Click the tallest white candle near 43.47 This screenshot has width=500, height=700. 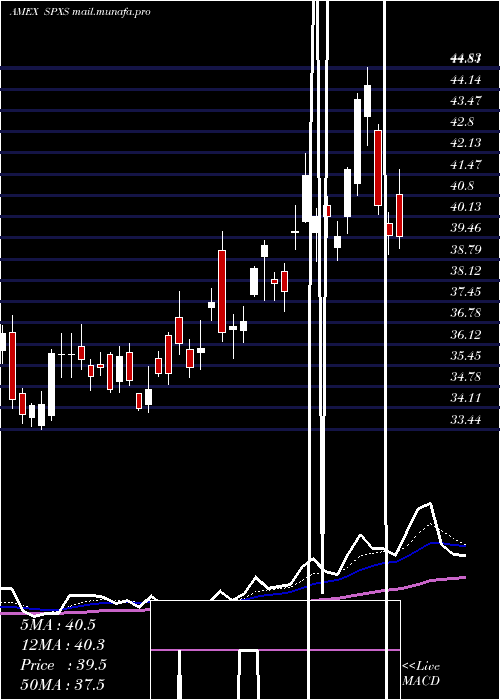358,141
